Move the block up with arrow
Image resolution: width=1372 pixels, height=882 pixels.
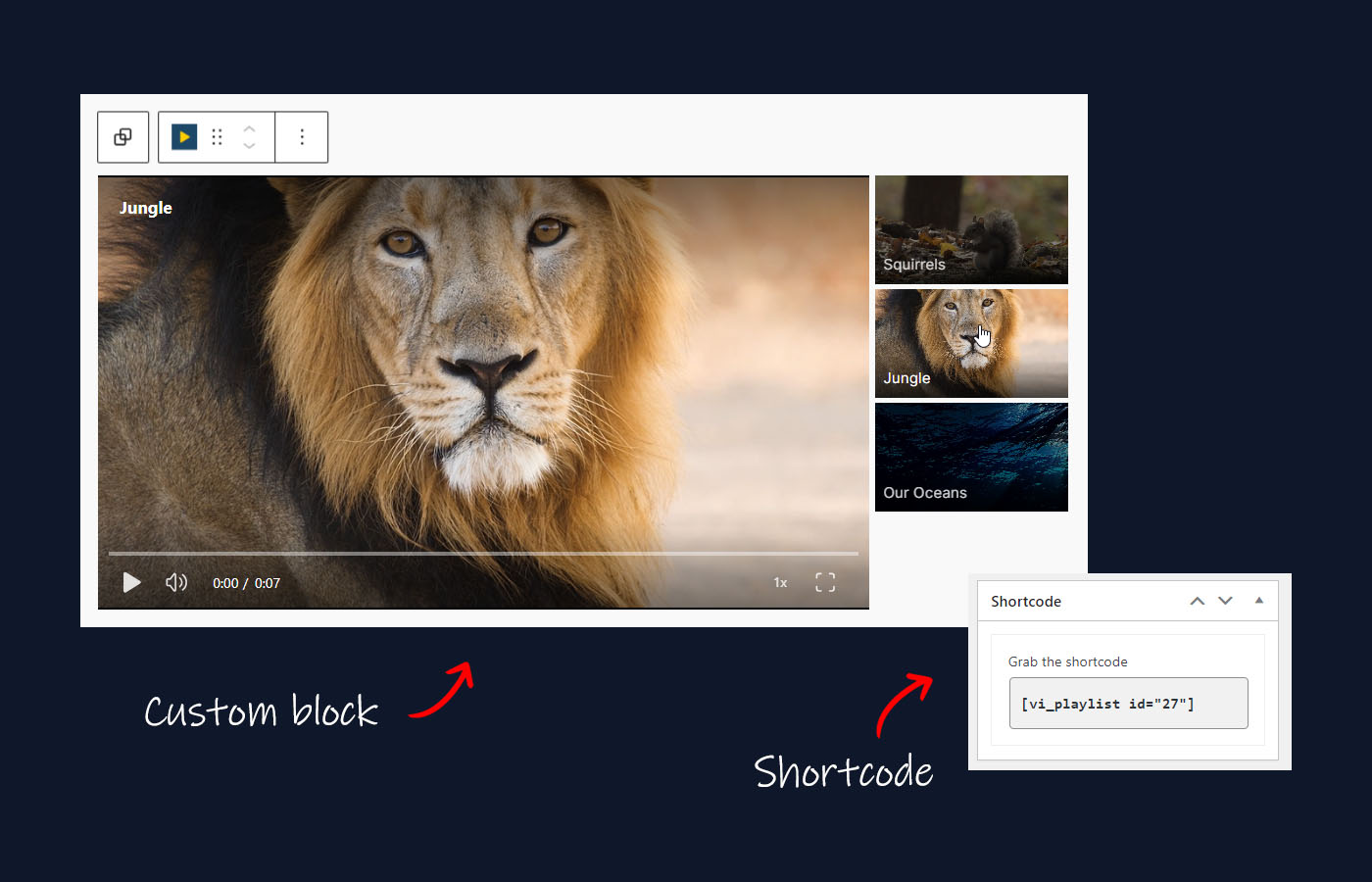(249, 128)
